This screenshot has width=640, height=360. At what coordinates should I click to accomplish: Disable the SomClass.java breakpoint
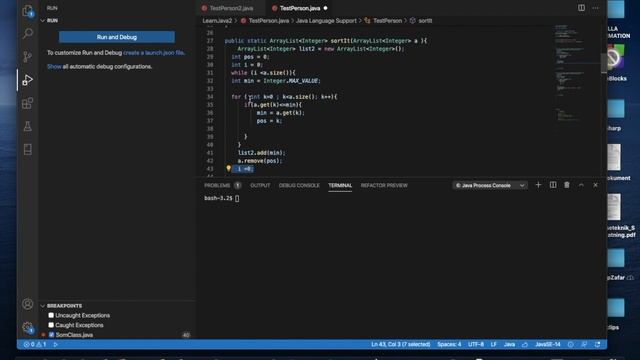click(51, 335)
